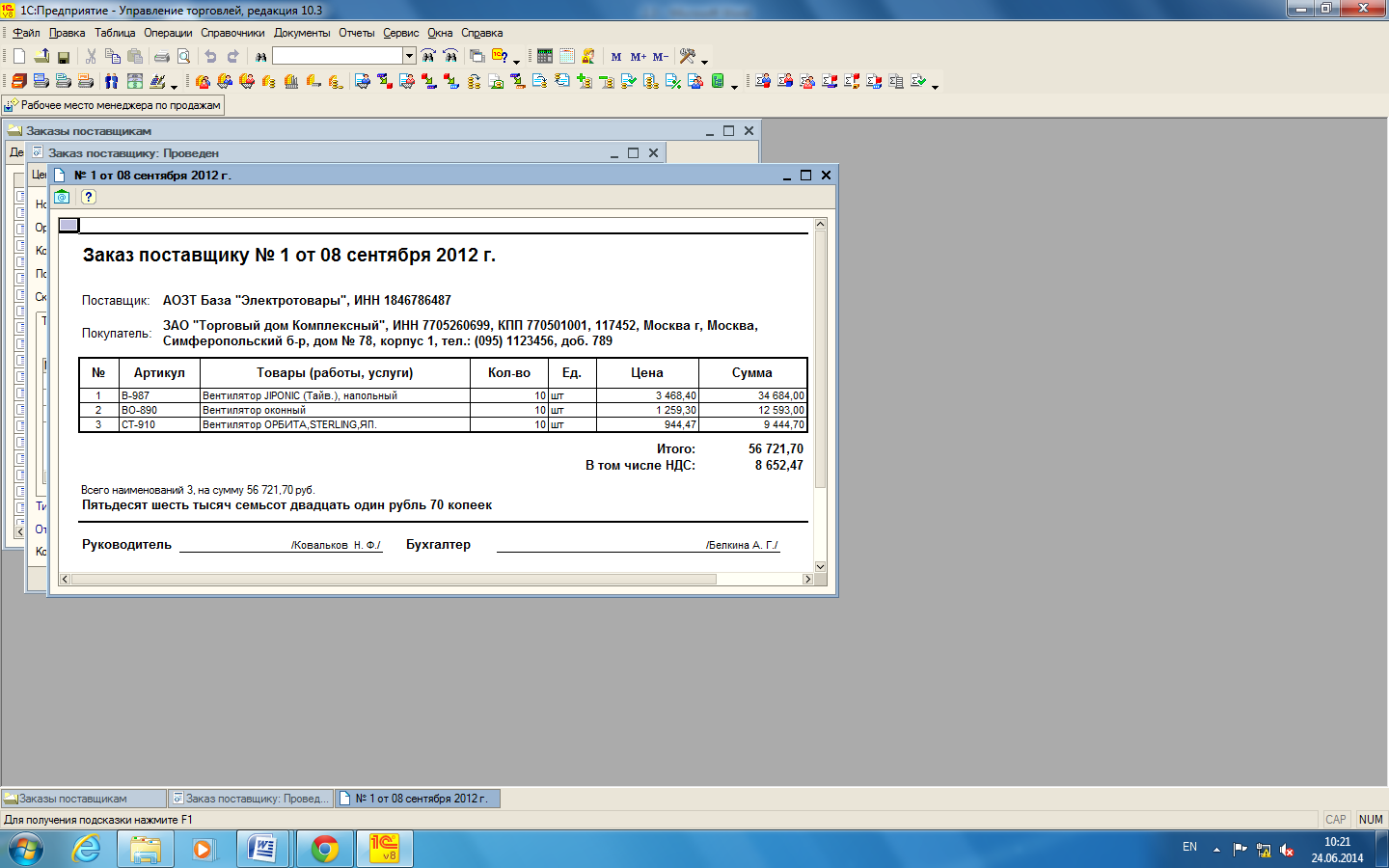Click the two people contractors icon
This screenshot has height=868, width=1389.
pos(112,81)
